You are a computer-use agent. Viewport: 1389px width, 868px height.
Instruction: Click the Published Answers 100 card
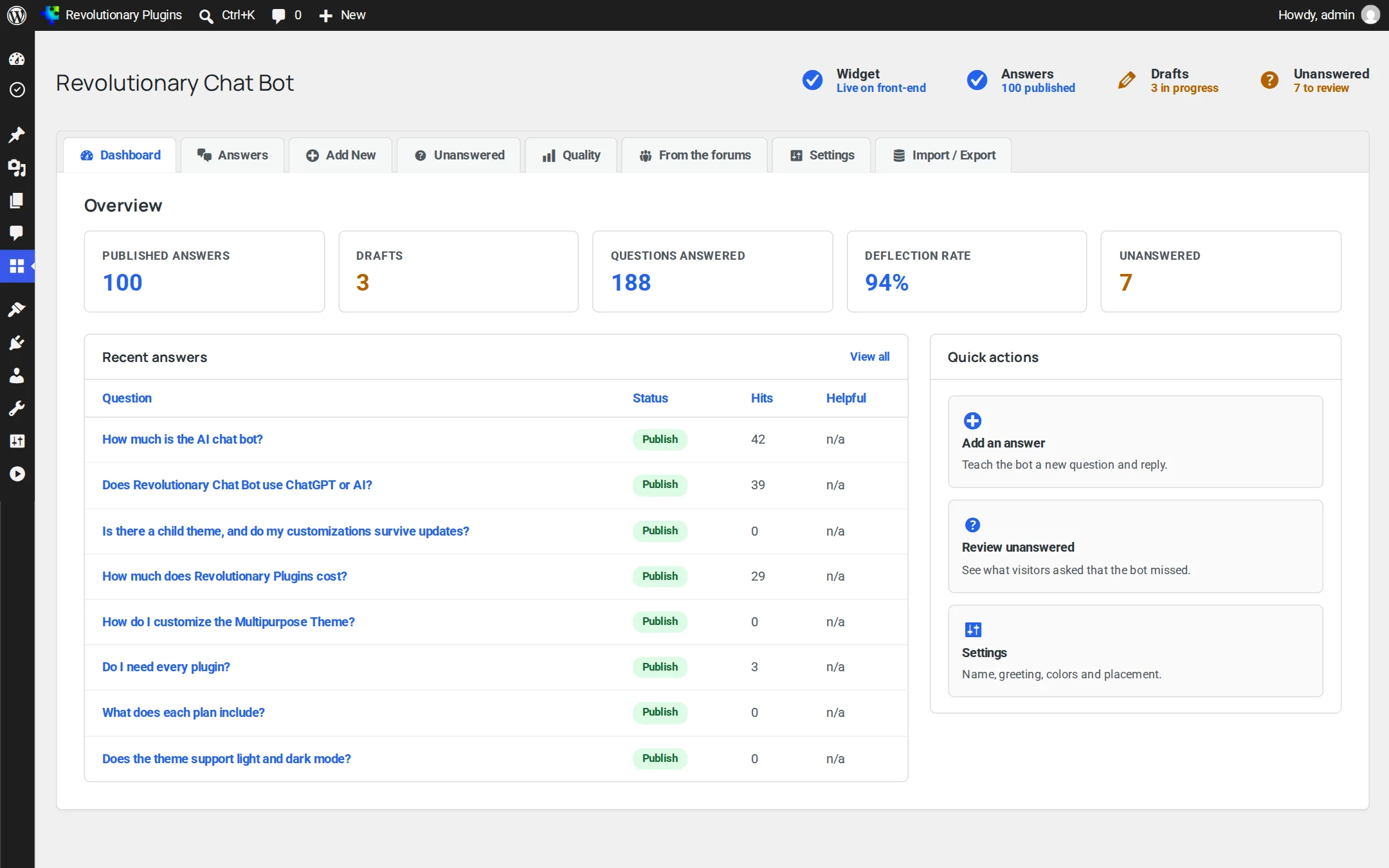[x=204, y=271]
